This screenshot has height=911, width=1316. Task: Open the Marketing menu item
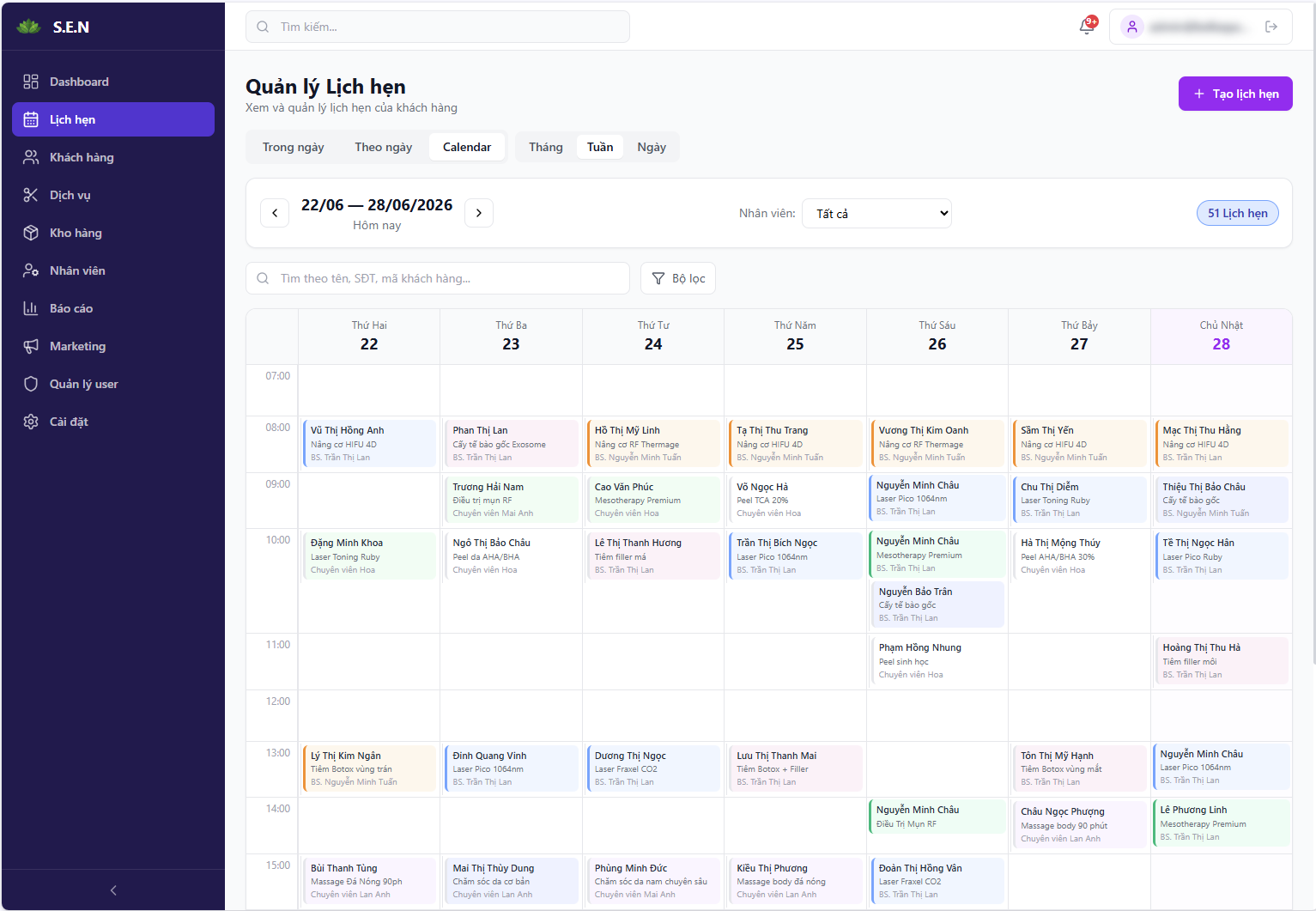coord(113,346)
